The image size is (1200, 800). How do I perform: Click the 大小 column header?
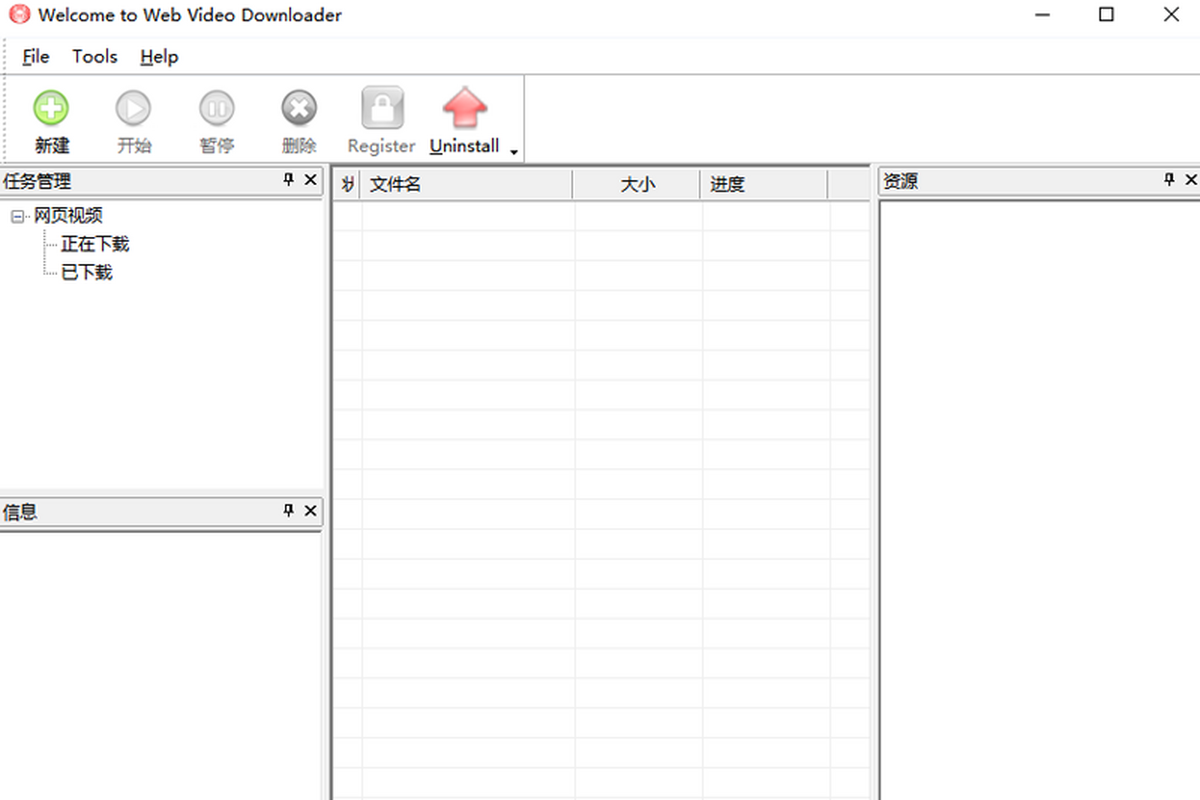click(x=637, y=184)
